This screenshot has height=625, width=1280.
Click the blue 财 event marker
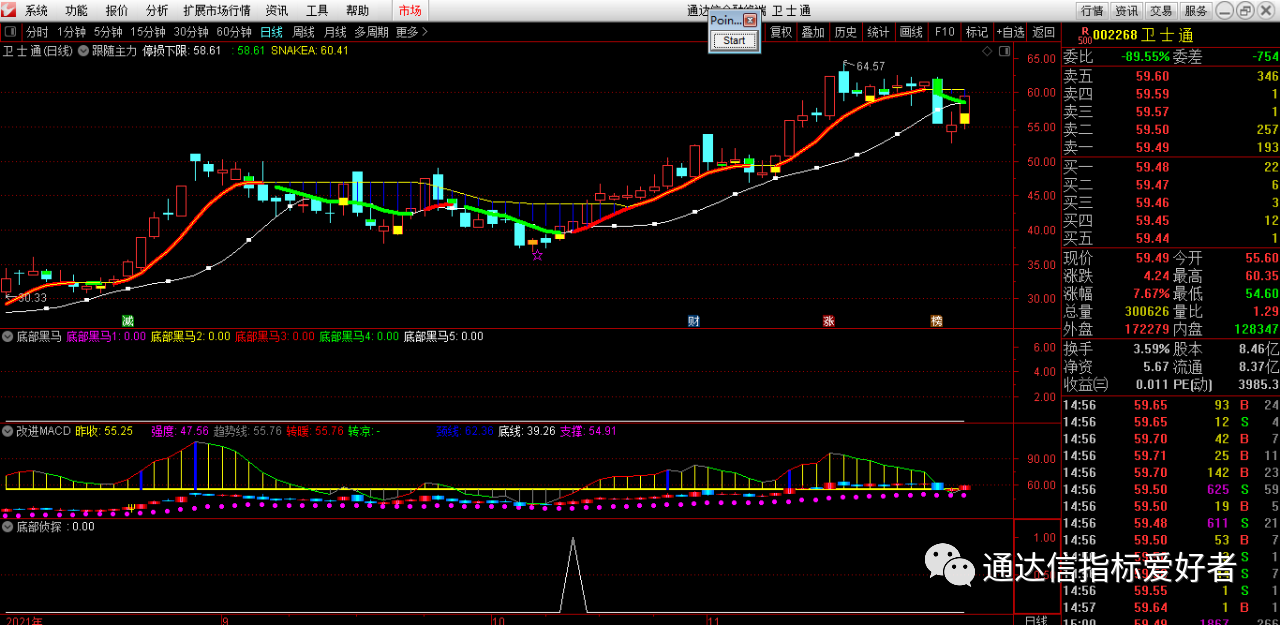pyautogui.click(x=693, y=321)
